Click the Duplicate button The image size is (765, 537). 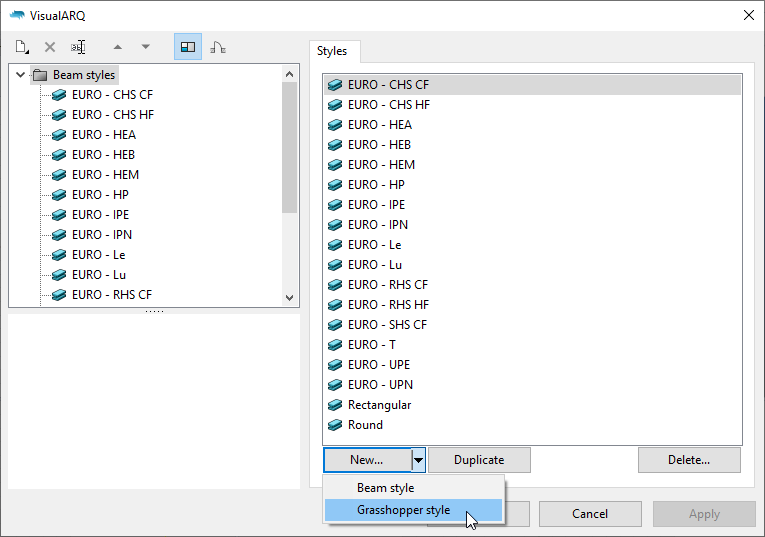[479, 460]
